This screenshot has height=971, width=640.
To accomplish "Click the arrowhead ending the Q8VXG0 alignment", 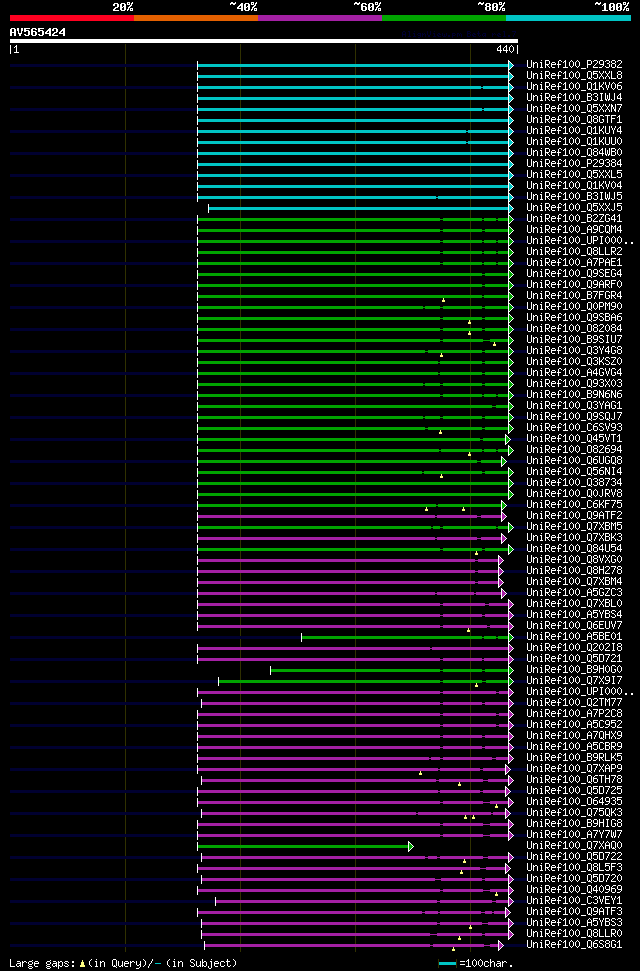I will coord(501,560).
